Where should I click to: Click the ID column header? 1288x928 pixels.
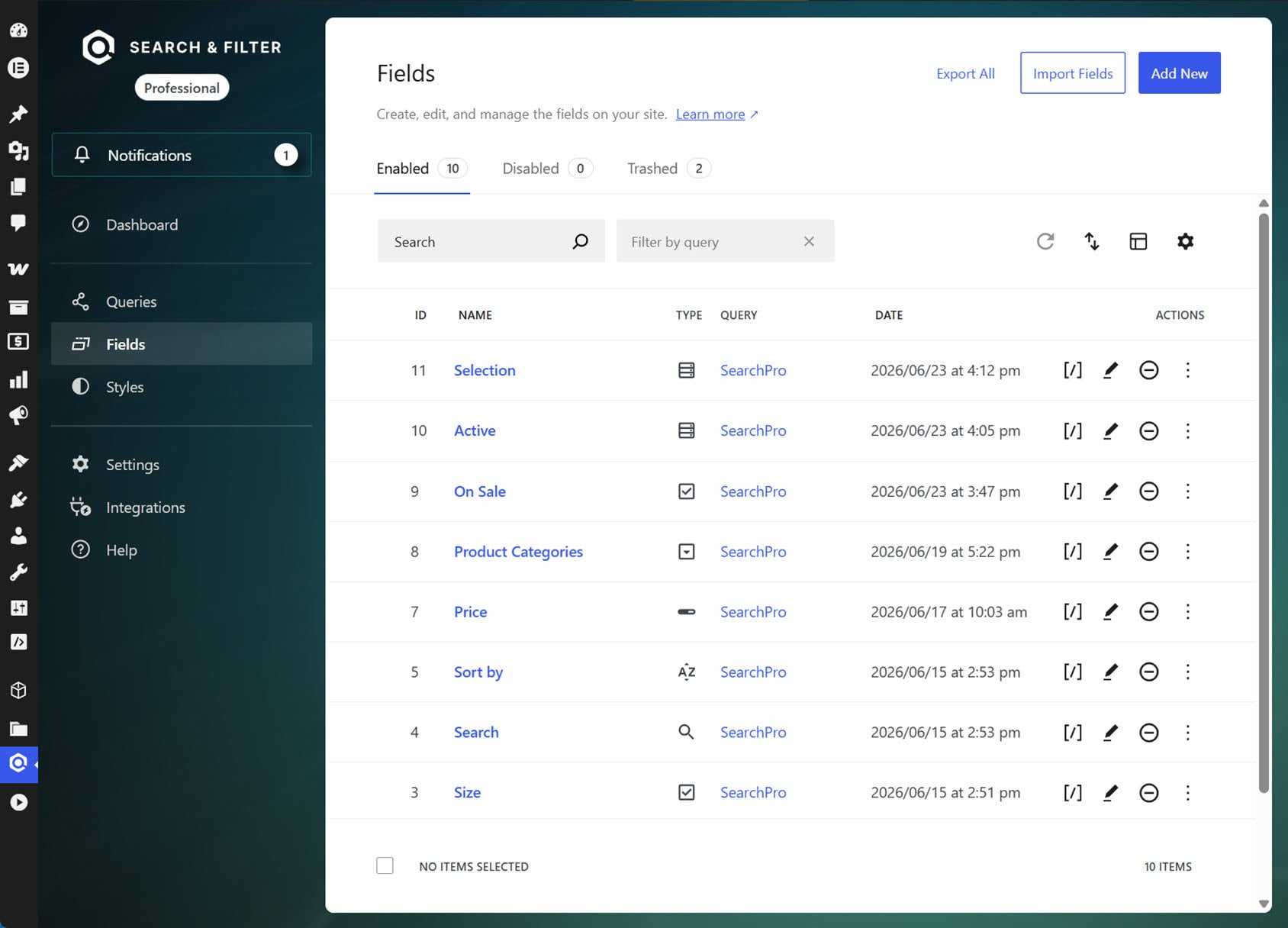(420, 314)
